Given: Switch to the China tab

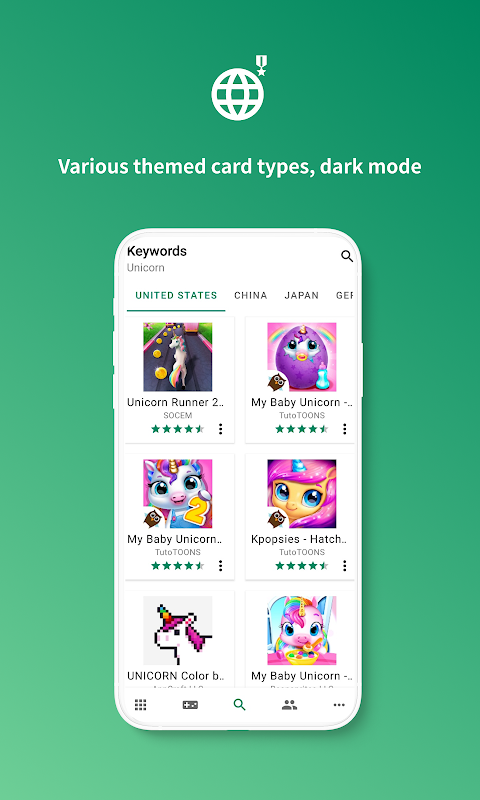Looking at the screenshot, I should pos(250,295).
